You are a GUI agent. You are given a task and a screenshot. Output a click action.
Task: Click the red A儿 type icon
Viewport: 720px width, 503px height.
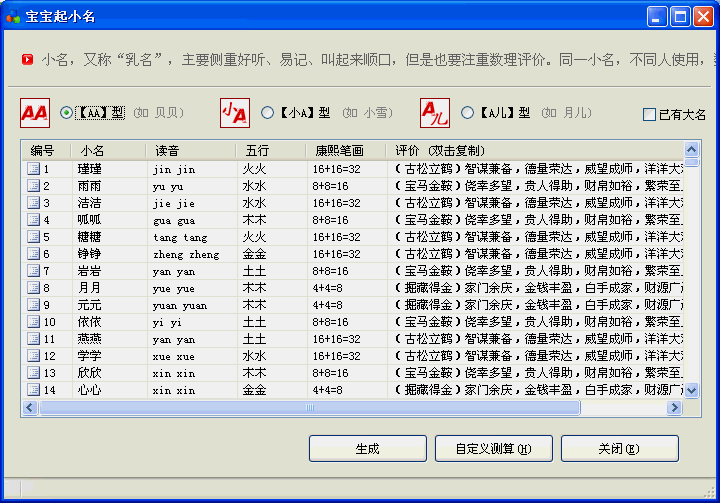tap(435, 113)
